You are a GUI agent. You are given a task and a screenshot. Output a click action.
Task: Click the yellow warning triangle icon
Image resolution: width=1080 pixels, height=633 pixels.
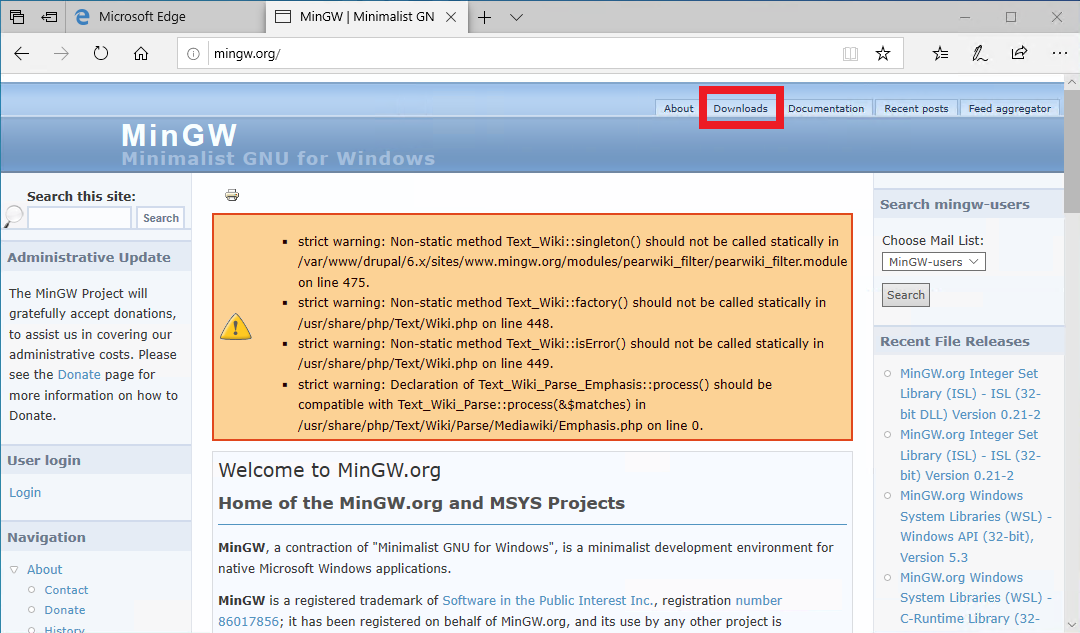coord(236,326)
